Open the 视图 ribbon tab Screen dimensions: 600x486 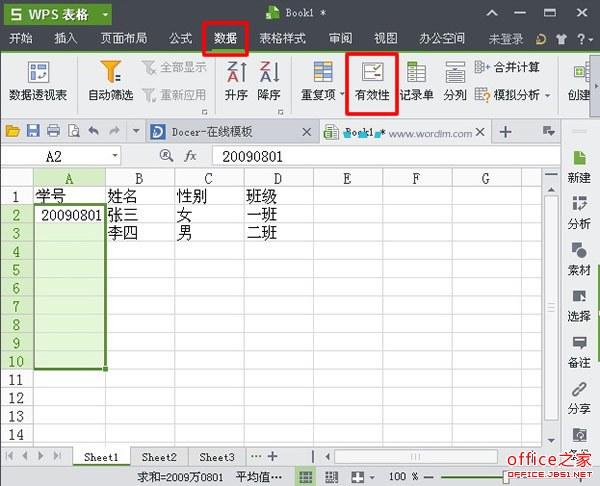(x=386, y=38)
